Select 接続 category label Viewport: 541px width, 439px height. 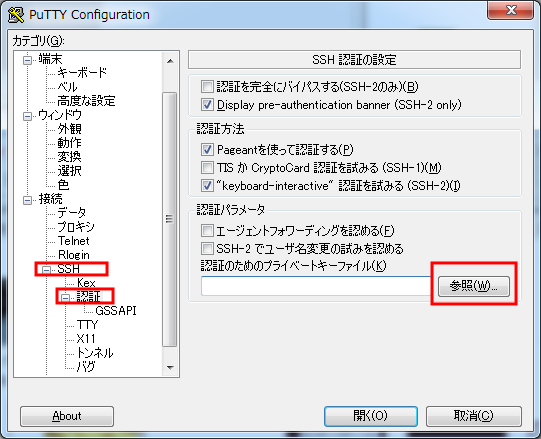pyautogui.click(x=50, y=198)
